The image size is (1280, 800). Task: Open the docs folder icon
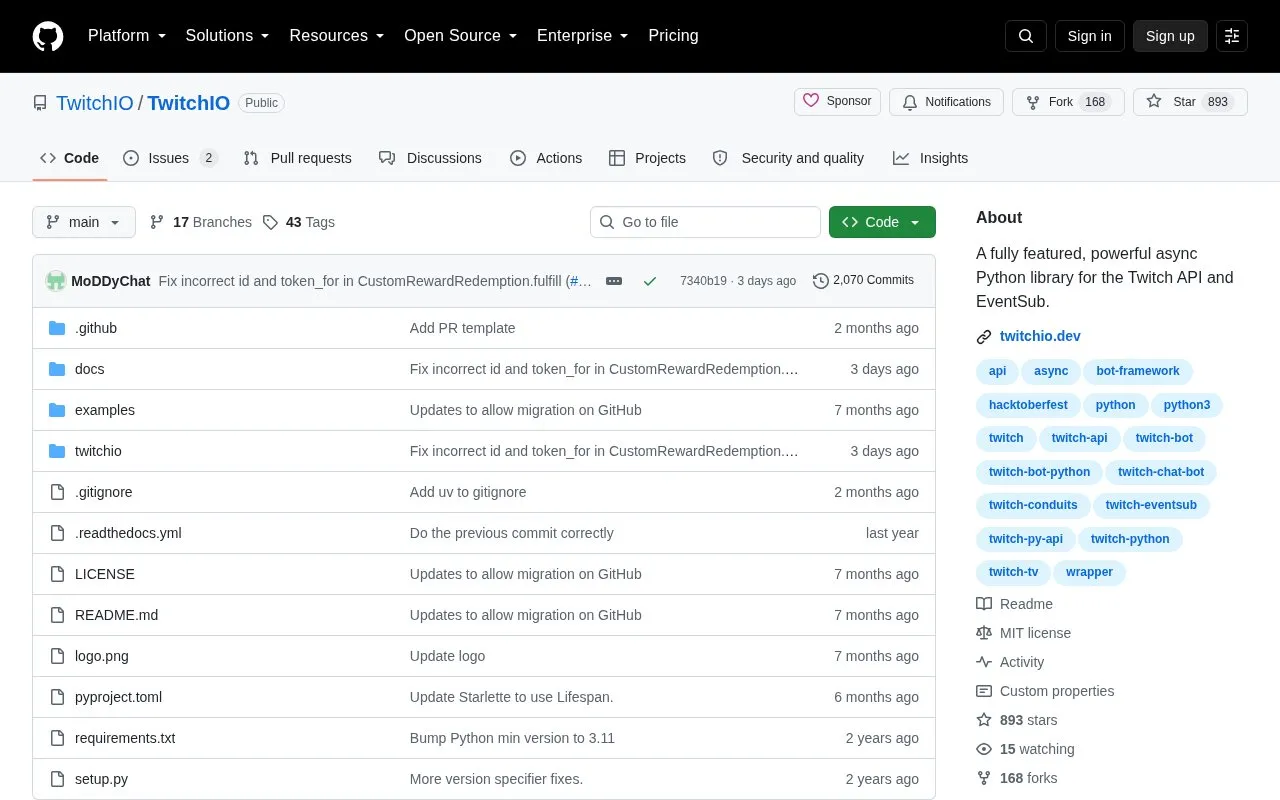(57, 369)
